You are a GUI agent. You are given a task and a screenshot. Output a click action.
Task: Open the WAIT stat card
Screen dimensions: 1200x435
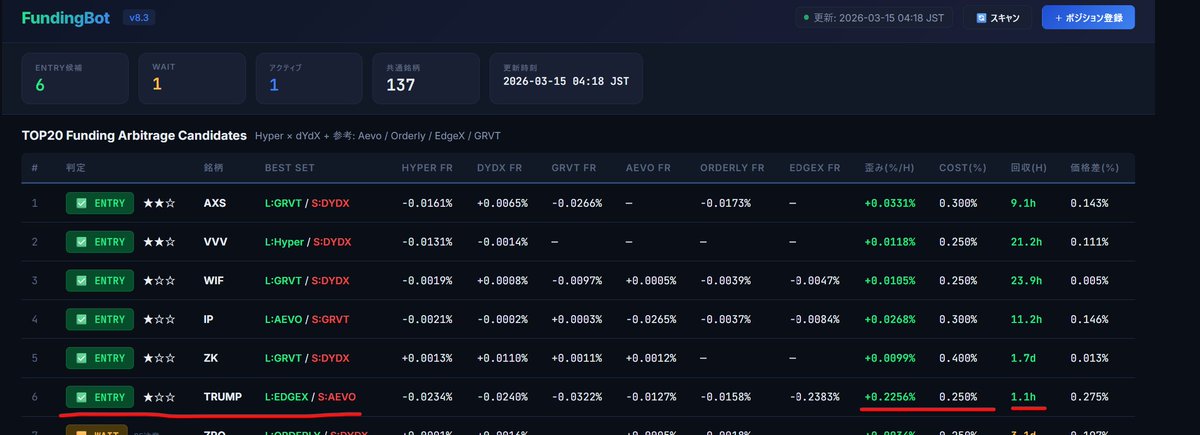point(192,78)
